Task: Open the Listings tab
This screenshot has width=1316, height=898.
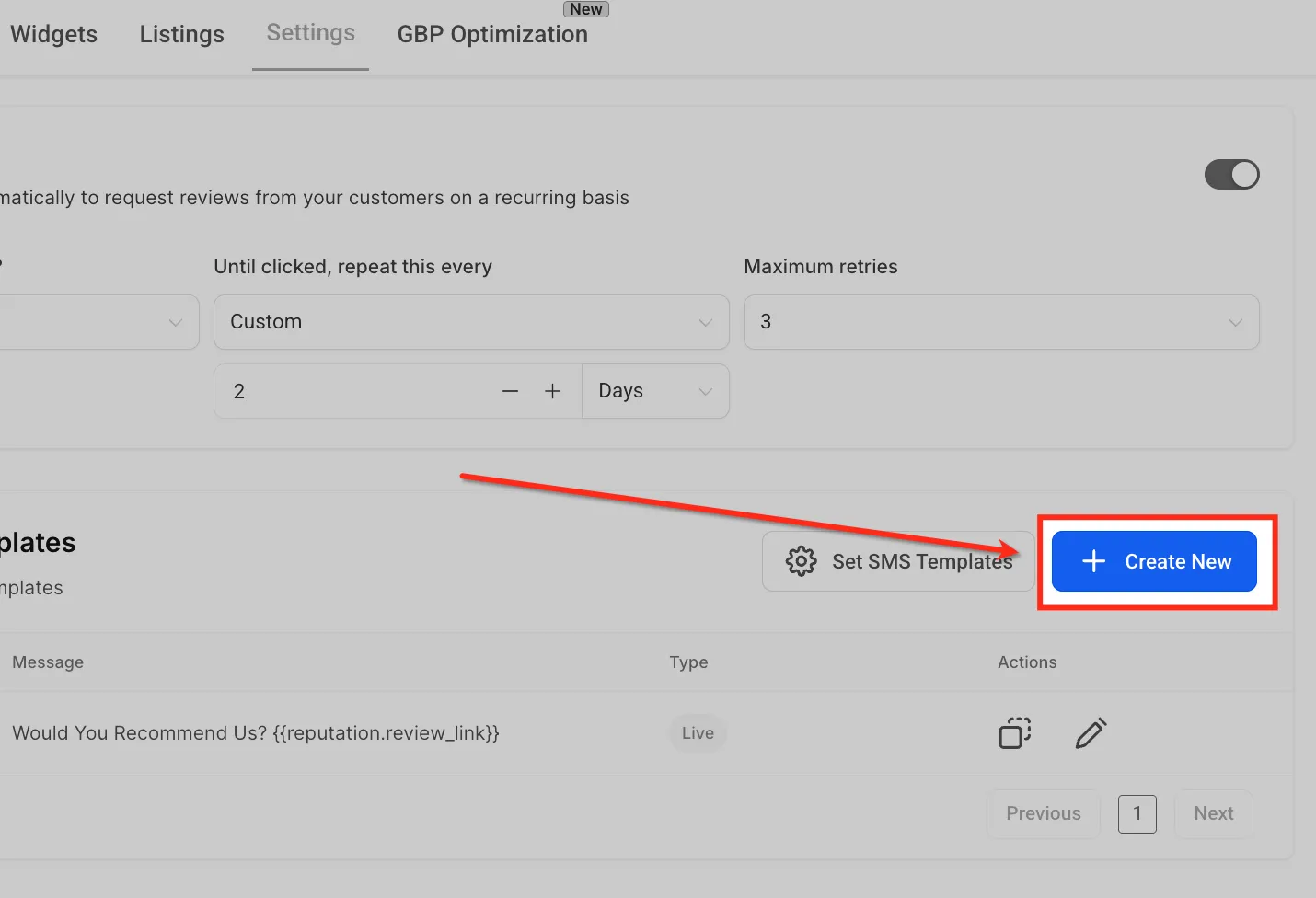Action: [182, 34]
